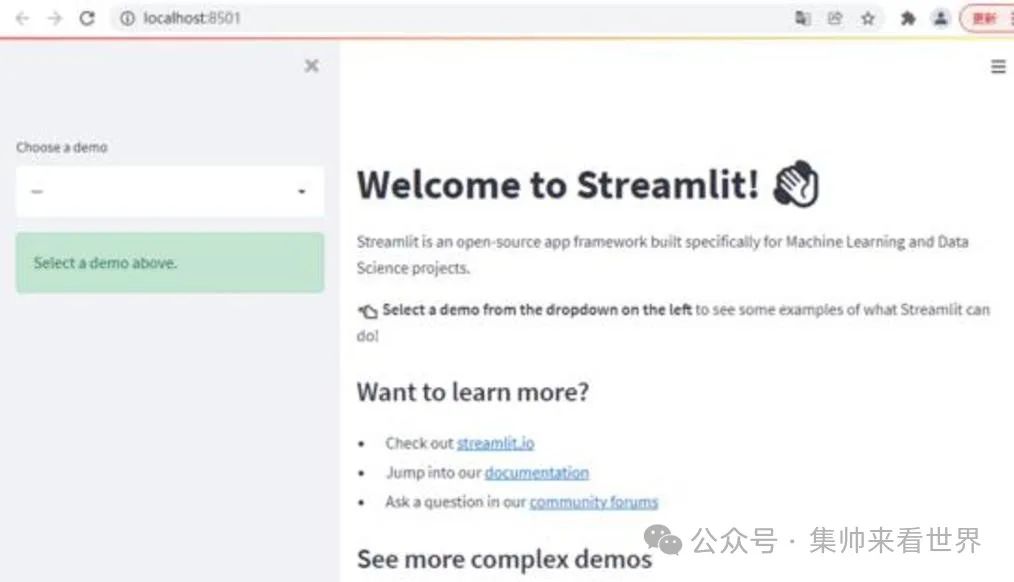Click the 'Choose a demo' label

[x=62, y=147]
